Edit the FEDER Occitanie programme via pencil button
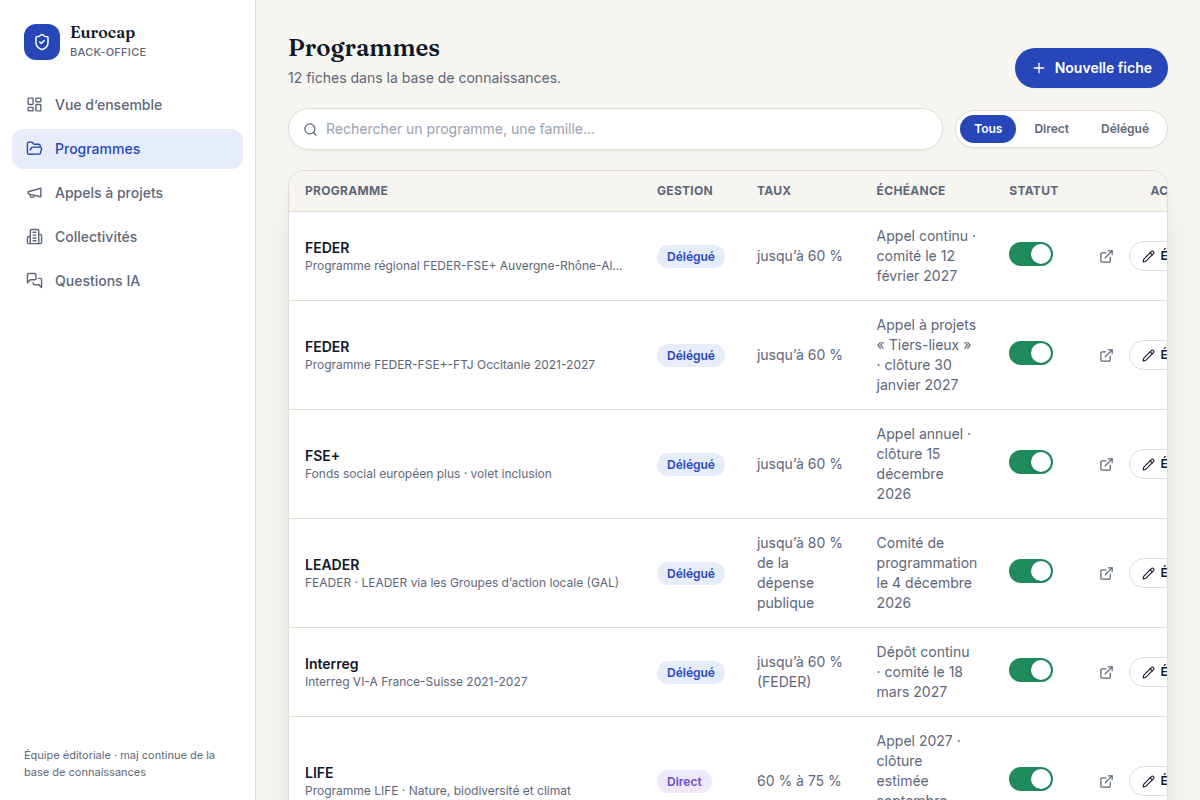 point(1149,355)
